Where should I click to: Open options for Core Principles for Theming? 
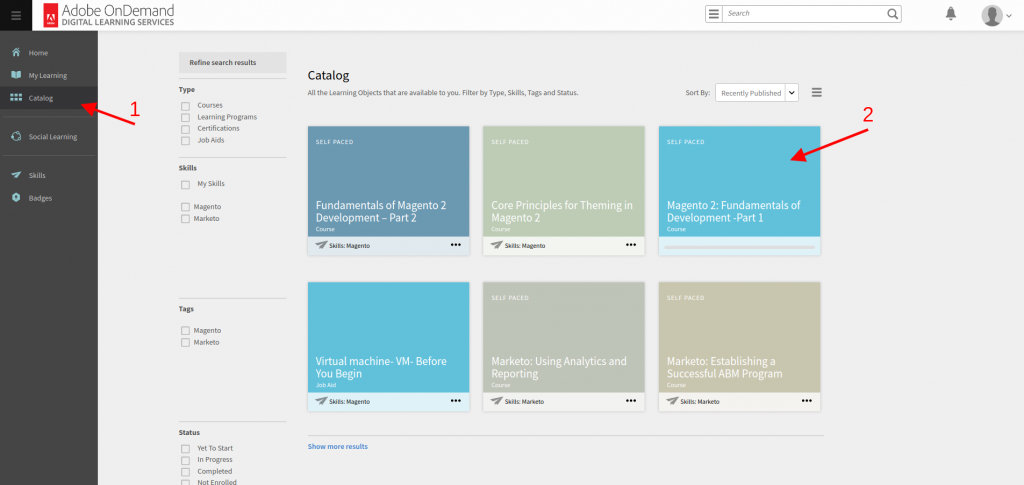click(x=631, y=245)
